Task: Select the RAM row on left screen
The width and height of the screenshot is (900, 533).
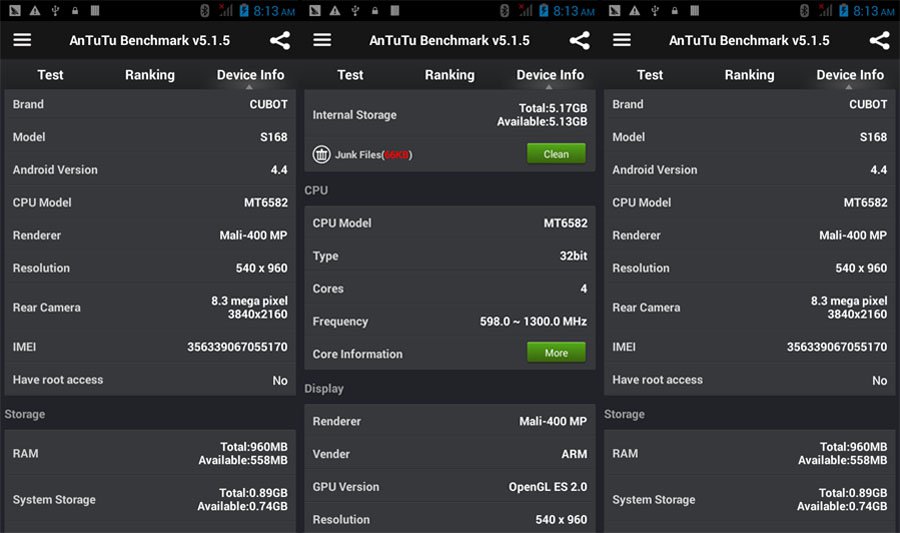Action: 150,453
